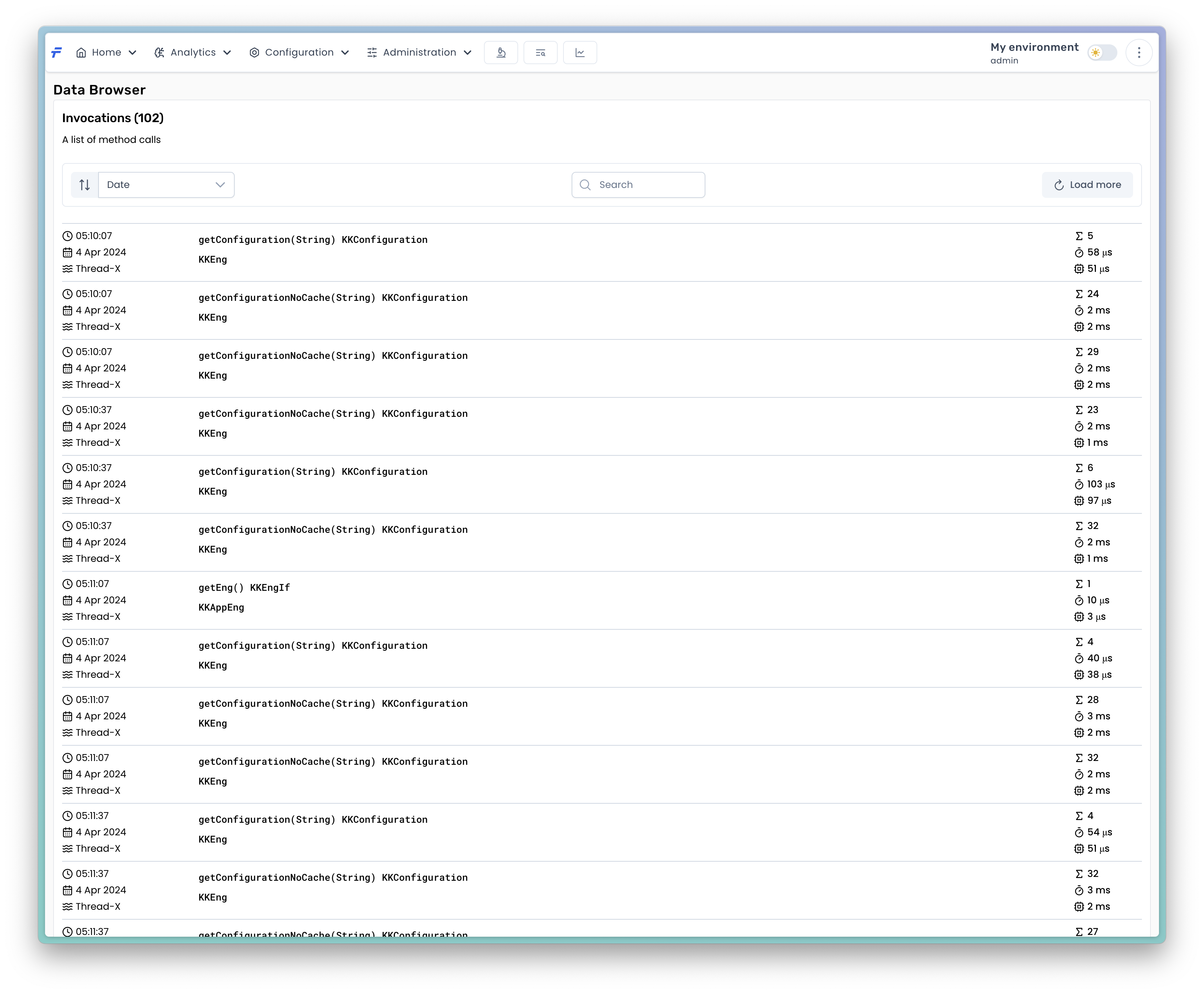Click the Load more button
The image size is (1204, 994).
click(x=1087, y=185)
